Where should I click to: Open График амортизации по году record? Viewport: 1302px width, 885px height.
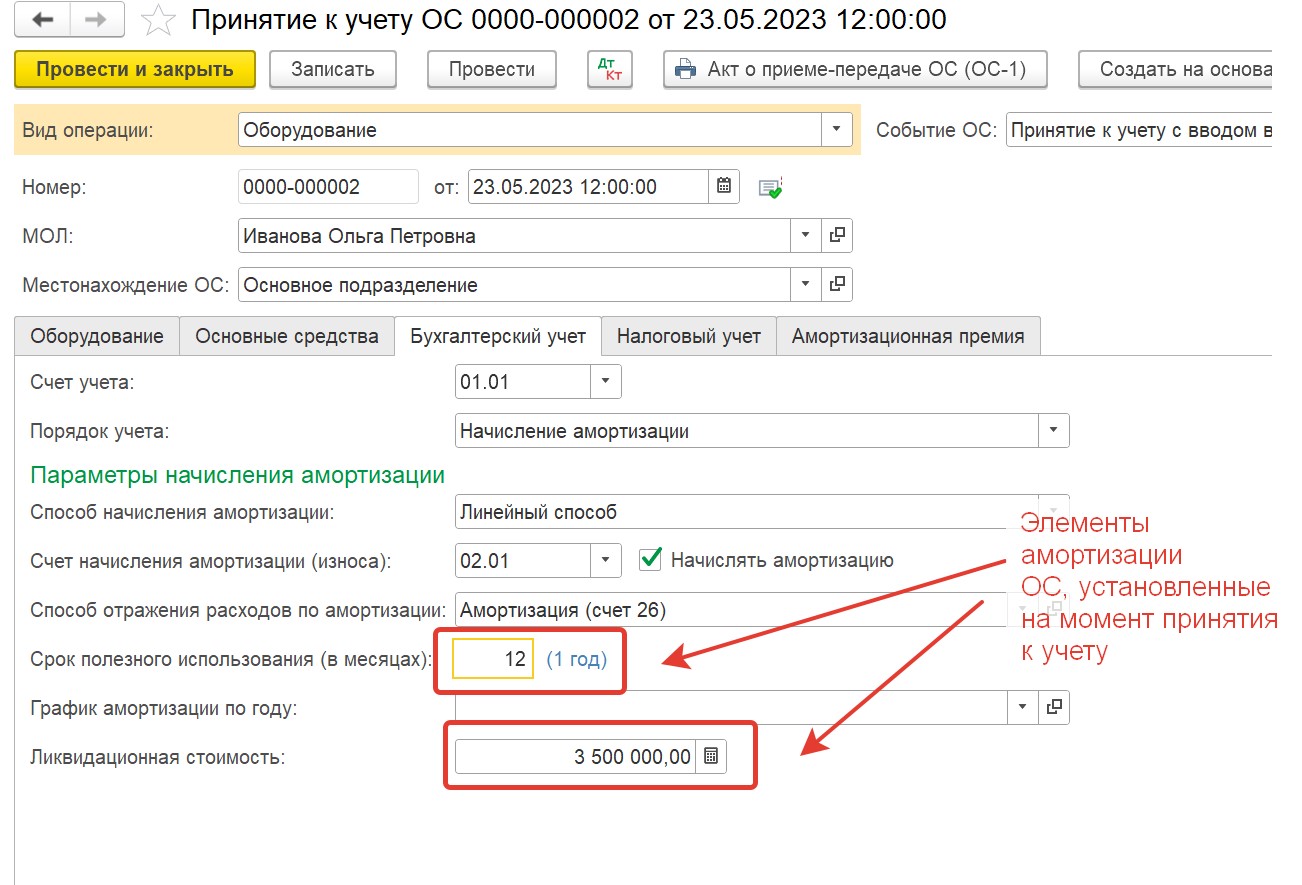pyautogui.click(x=1054, y=707)
